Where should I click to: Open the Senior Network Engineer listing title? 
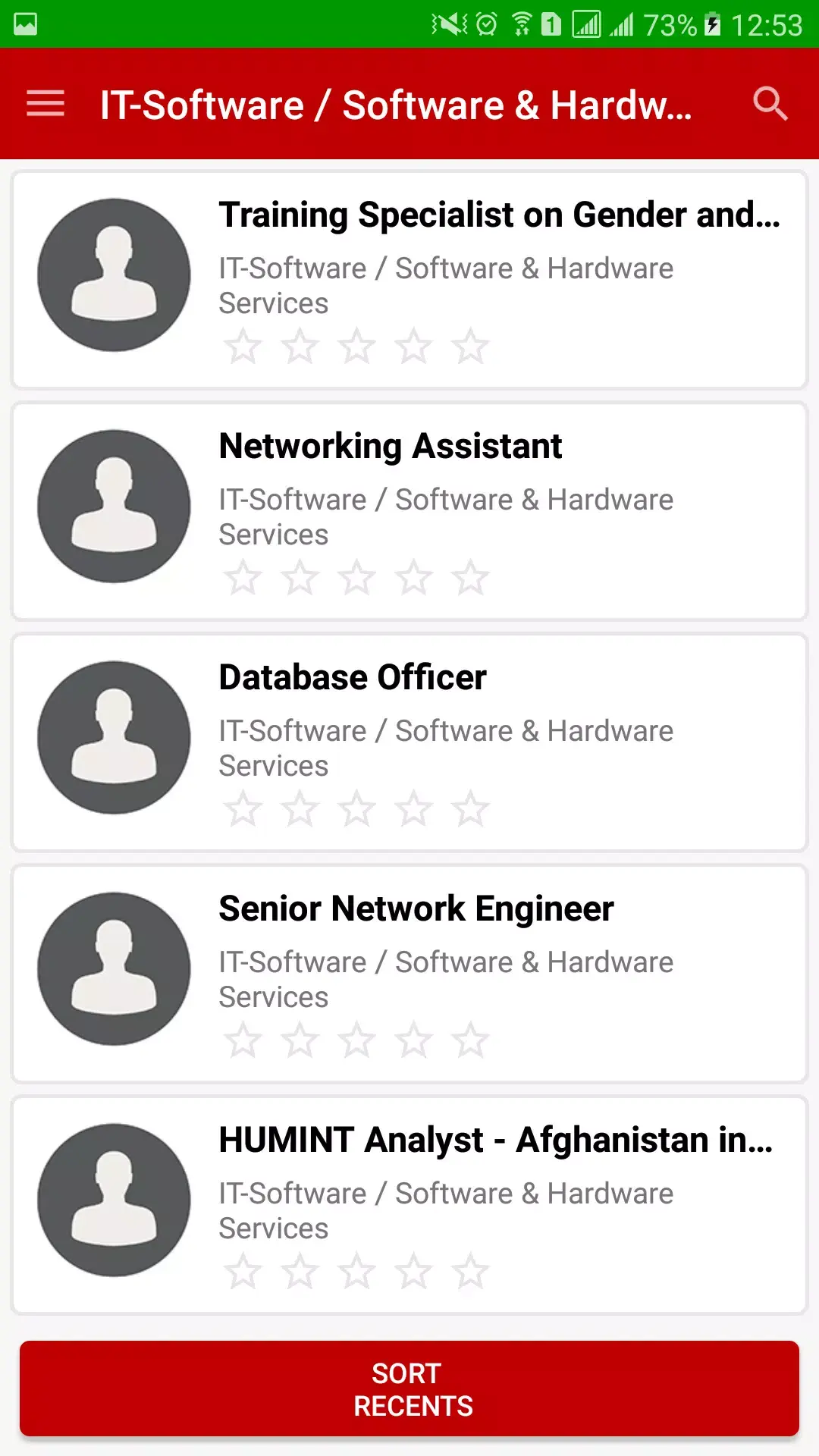tap(416, 908)
